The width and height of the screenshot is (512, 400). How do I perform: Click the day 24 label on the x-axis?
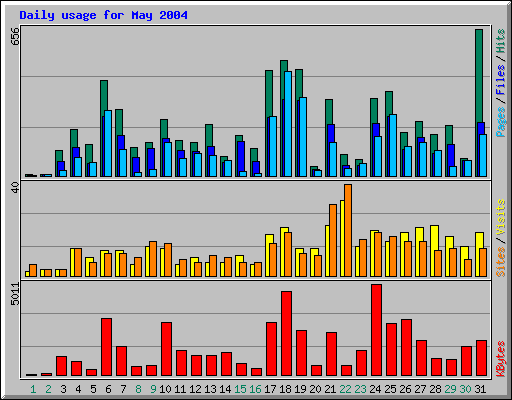pos(375,389)
